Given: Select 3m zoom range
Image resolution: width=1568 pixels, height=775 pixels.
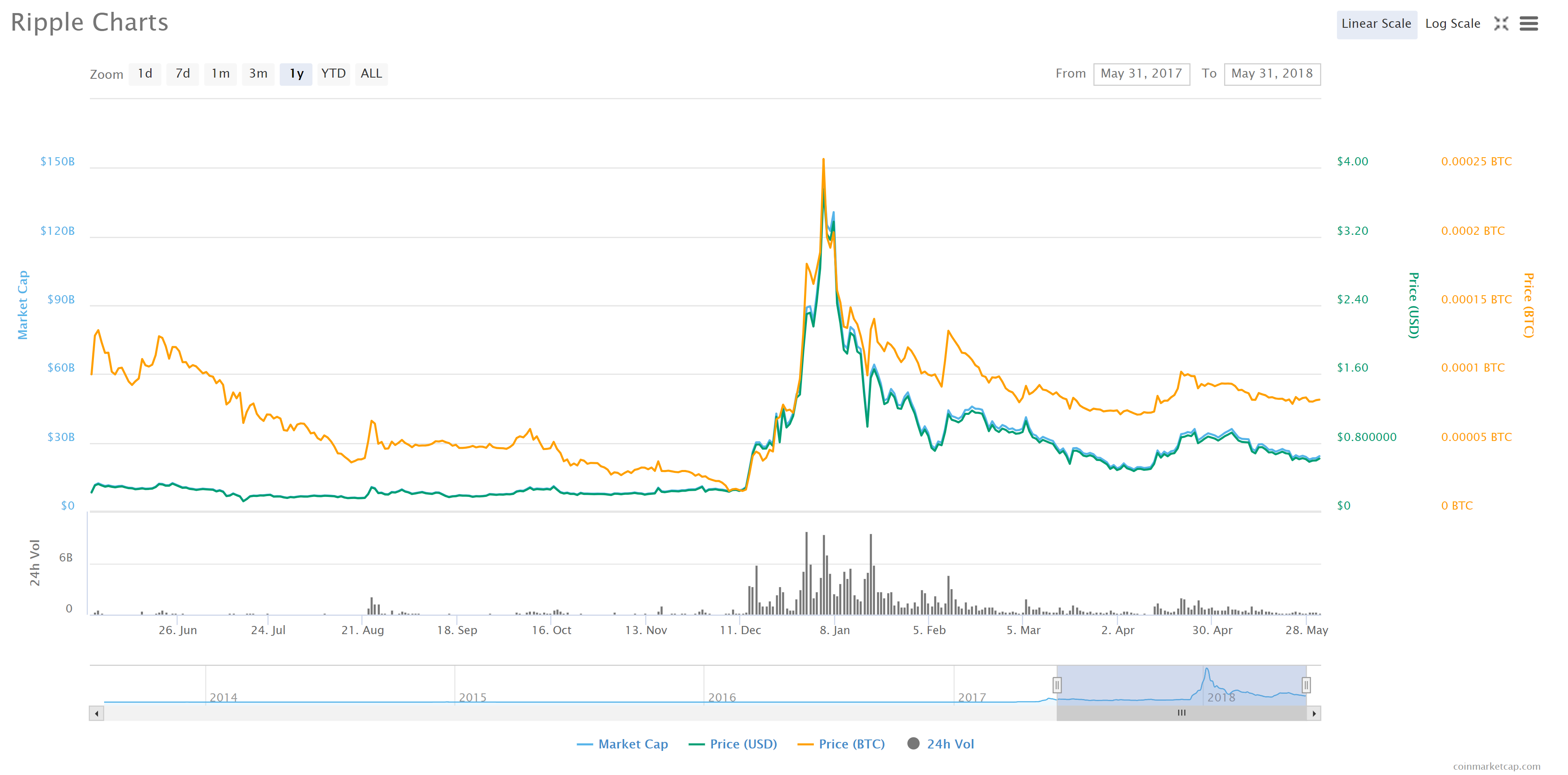Looking at the screenshot, I should click(x=258, y=74).
